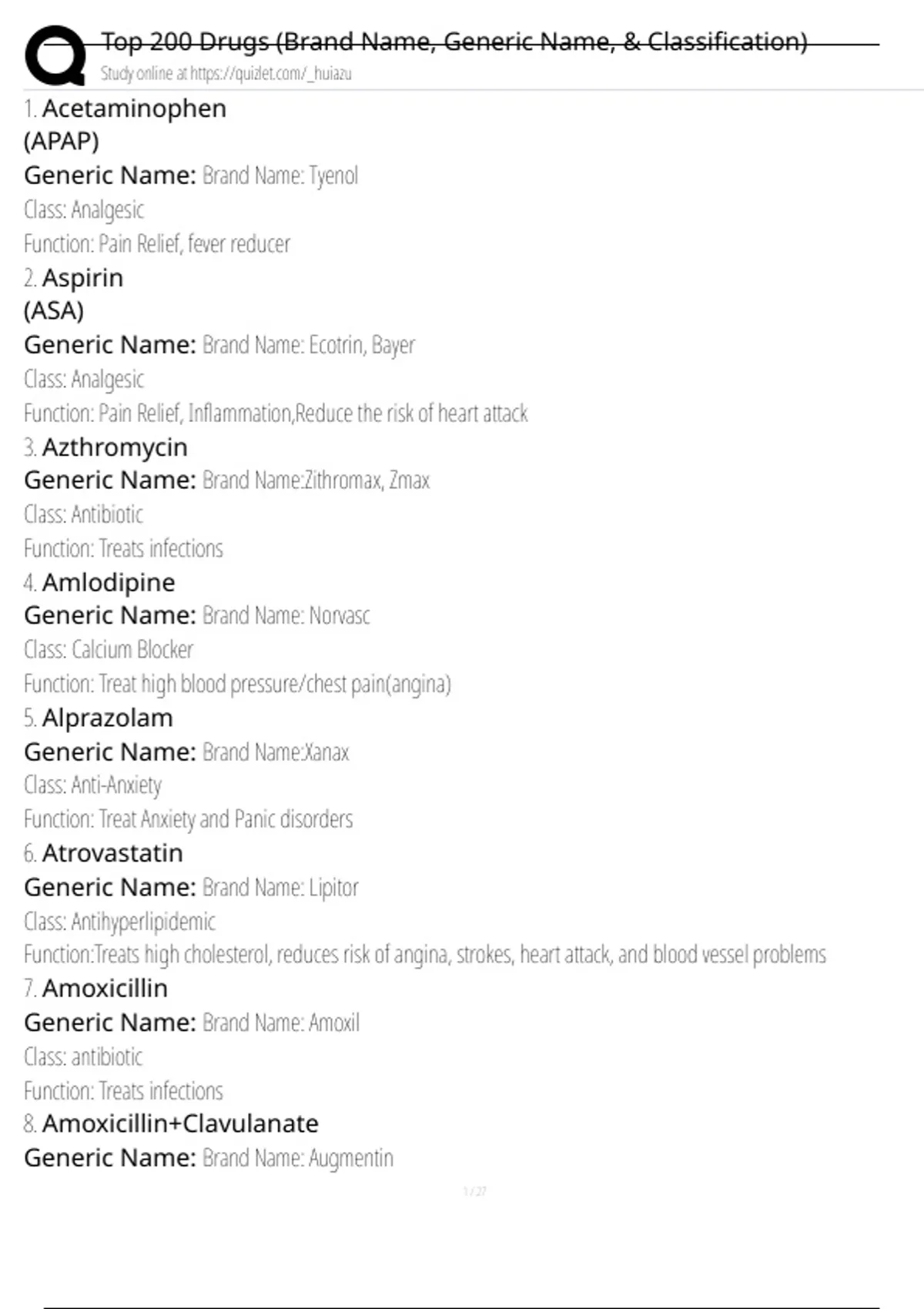Viewport: 924px width, 1309px height.
Task: Click the (APAP) abbreviation text
Action: (x=62, y=142)
